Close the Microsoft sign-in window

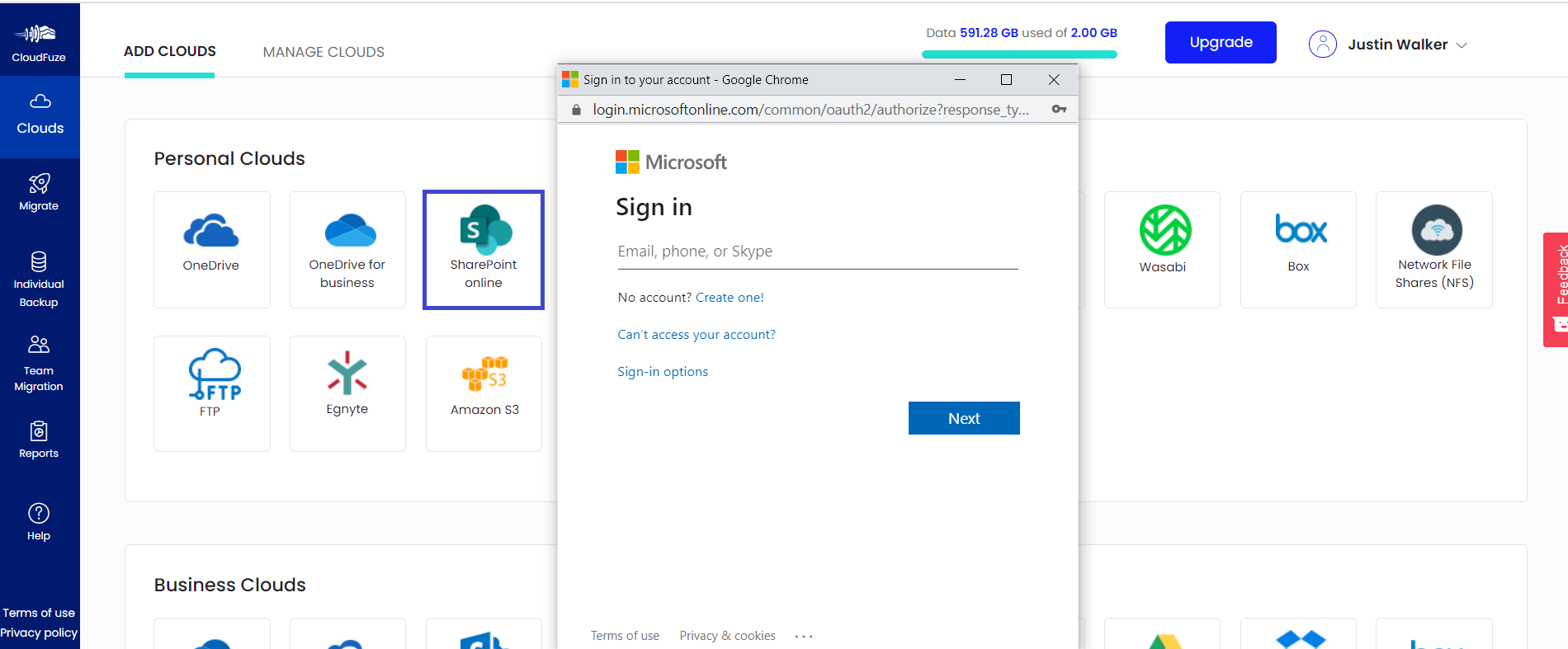tap(1054, 80)
